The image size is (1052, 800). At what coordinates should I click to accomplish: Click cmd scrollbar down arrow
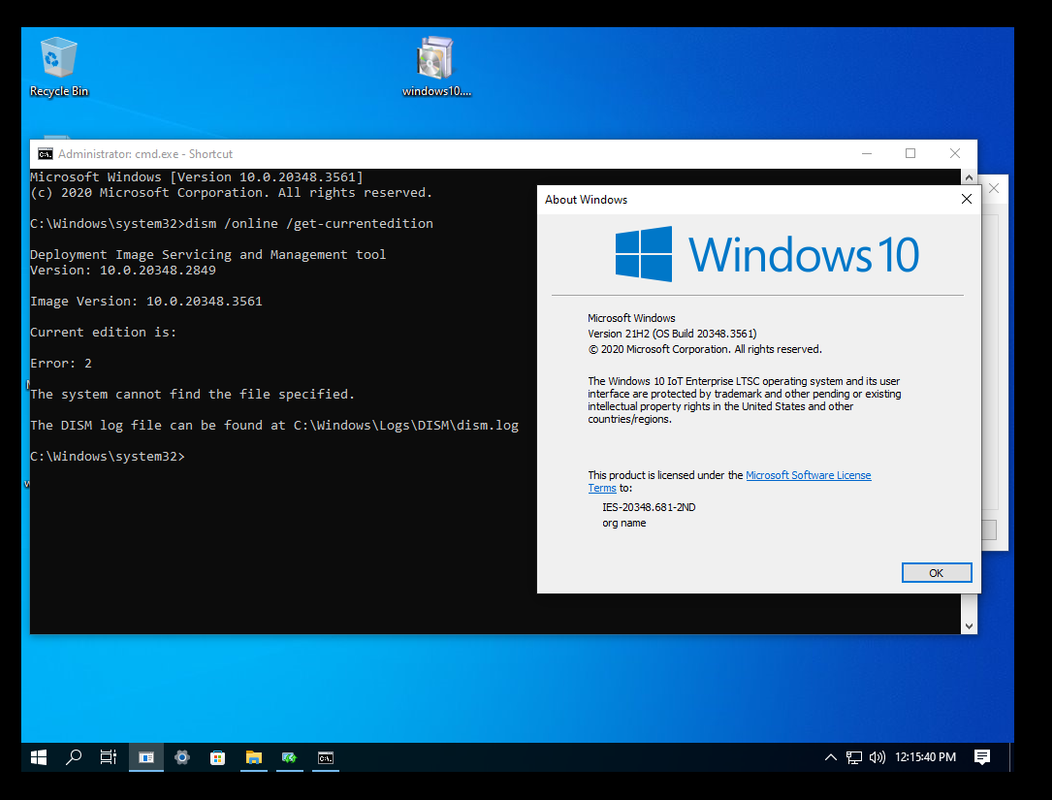(969, 626)
